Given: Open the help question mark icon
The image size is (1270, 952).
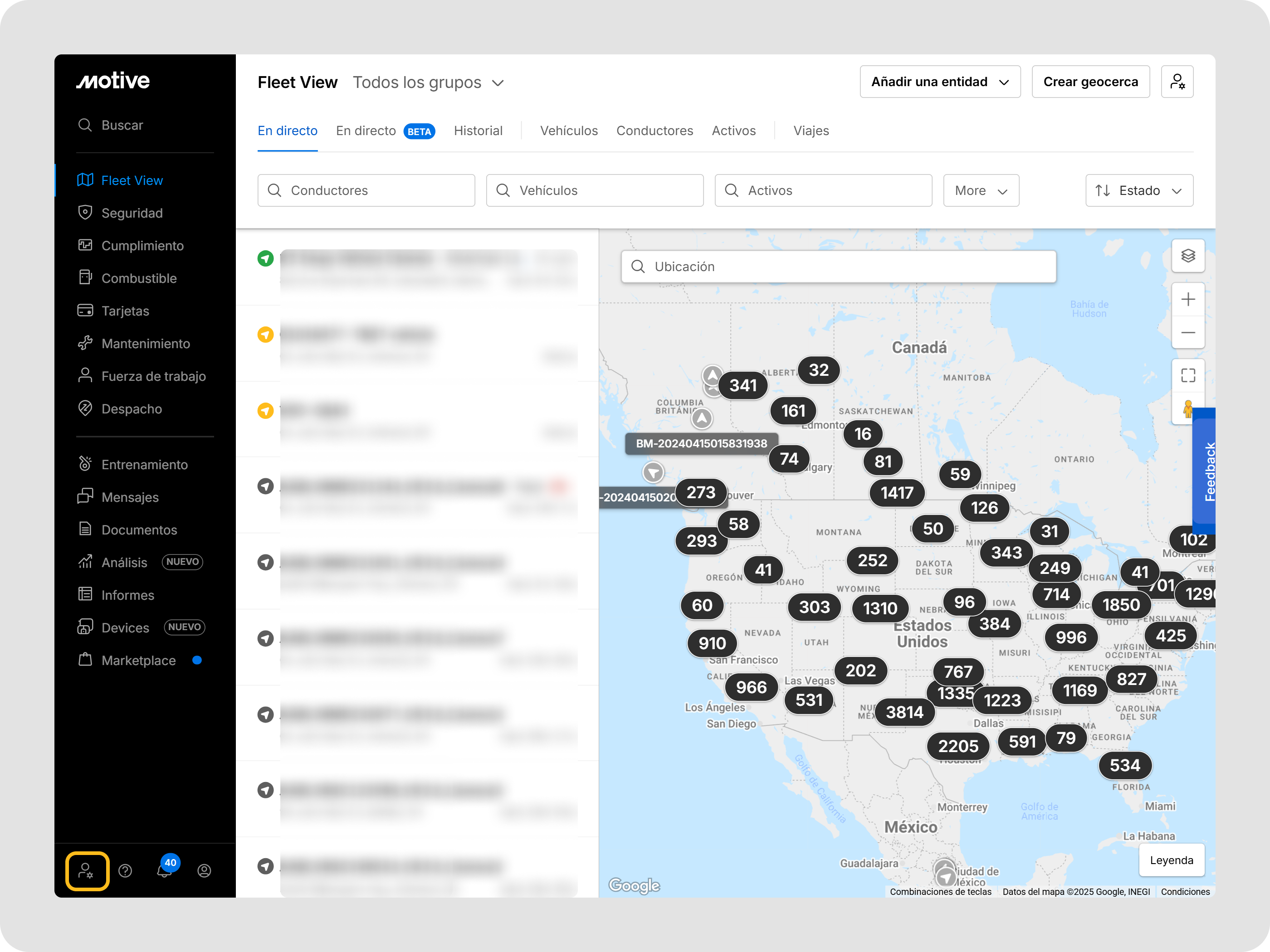Looking at the screenshot, I should click(125, 871).
